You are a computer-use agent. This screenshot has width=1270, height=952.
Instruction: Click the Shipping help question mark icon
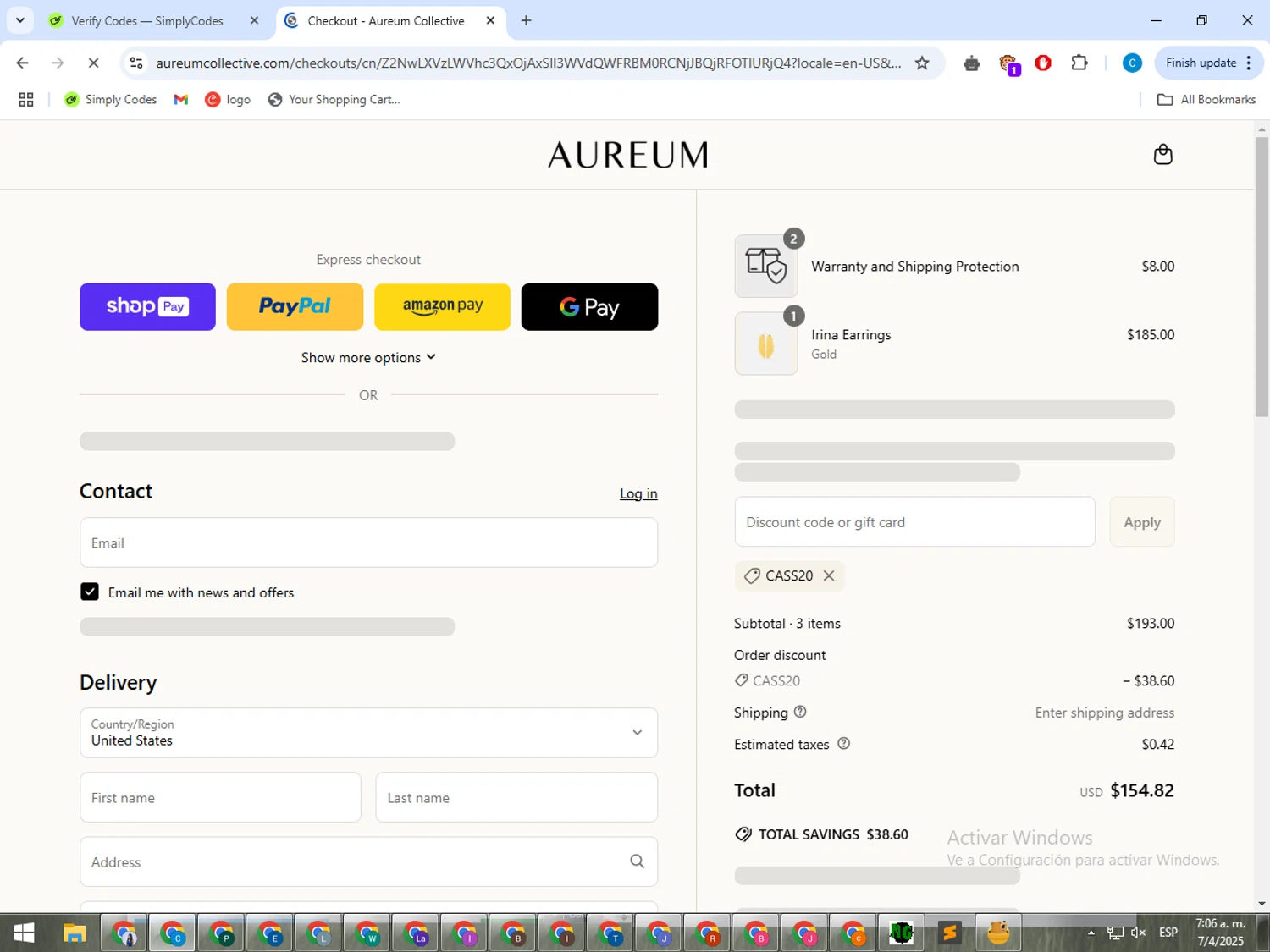800,712
